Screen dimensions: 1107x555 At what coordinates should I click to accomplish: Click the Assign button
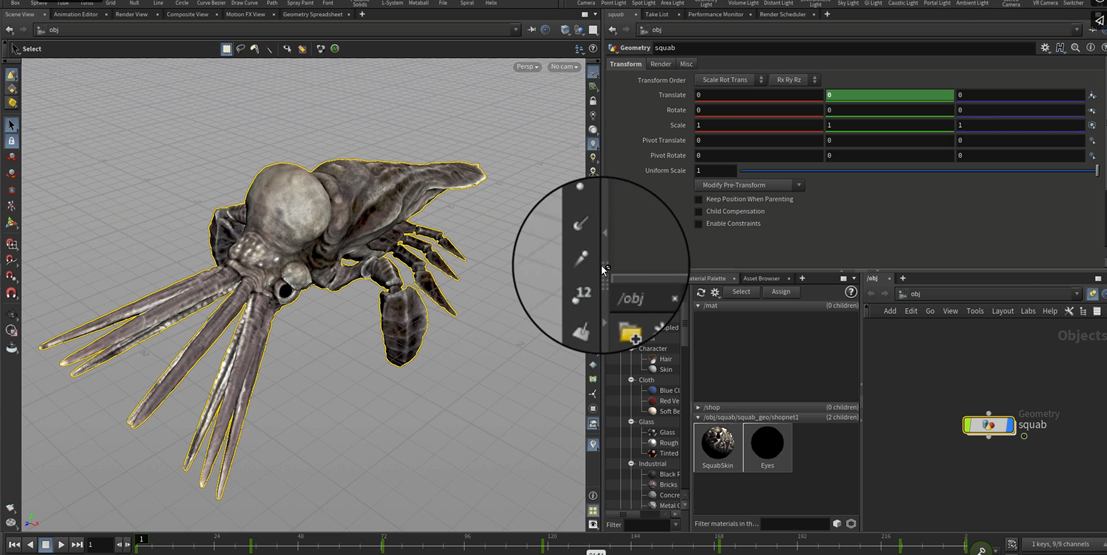click(x=781, y=292)
